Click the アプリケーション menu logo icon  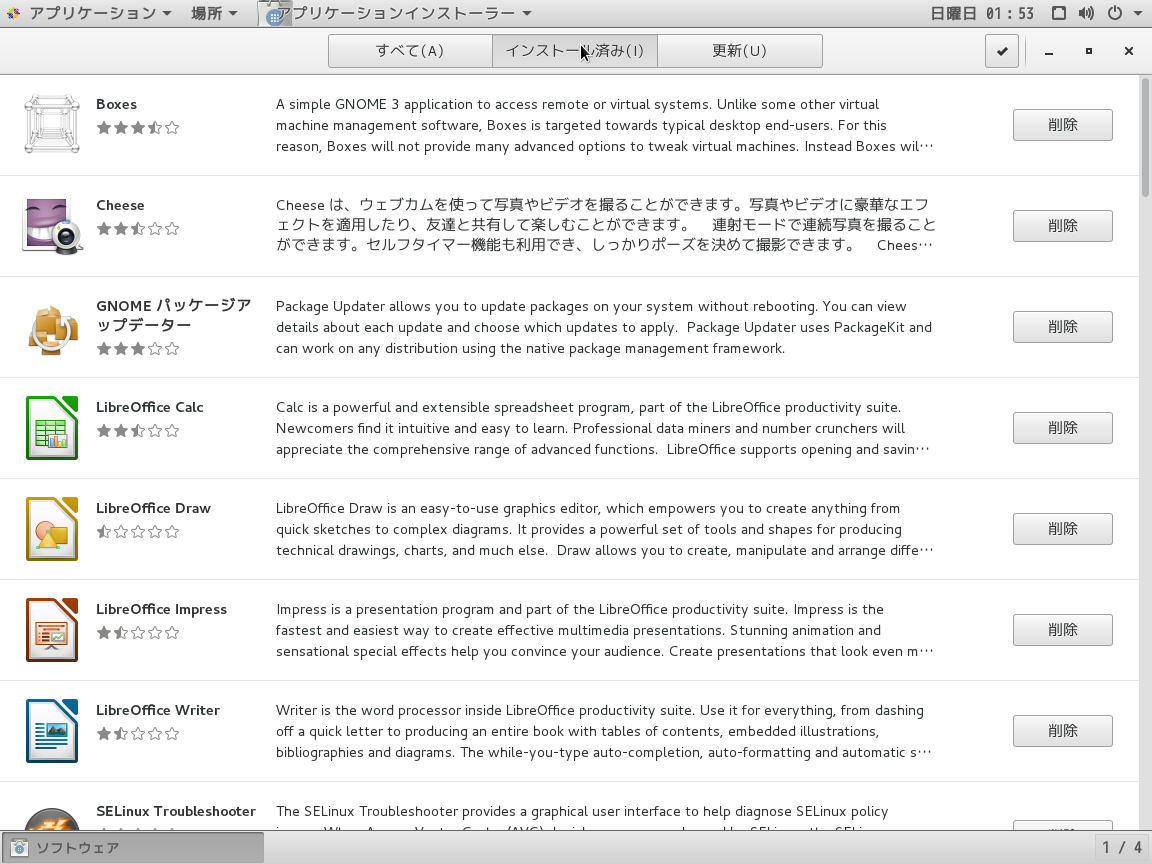point(13,13)
